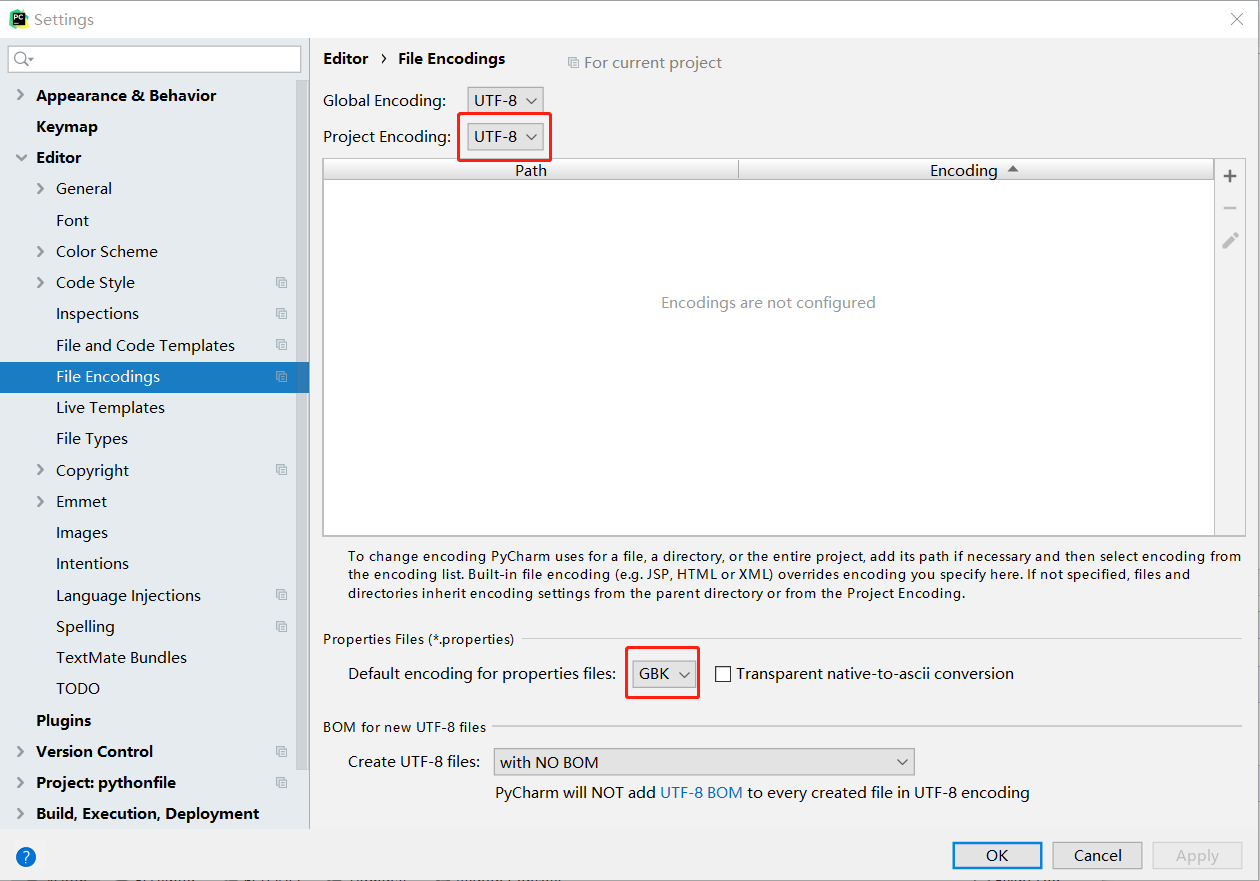Open Plugins settings page
The image size is (1260, 881).
(63, 721)
